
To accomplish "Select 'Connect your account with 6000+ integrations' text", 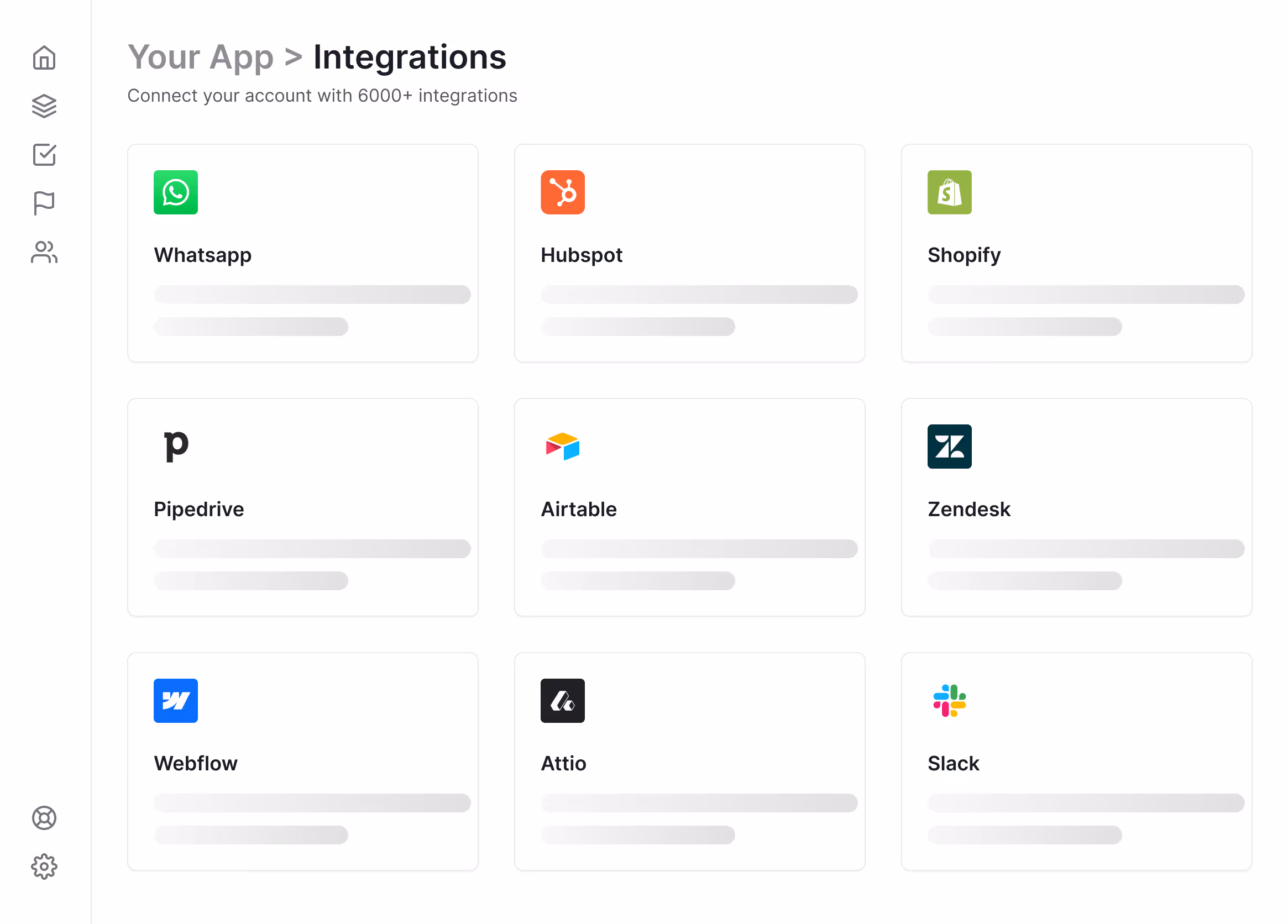I will (322, 96).
